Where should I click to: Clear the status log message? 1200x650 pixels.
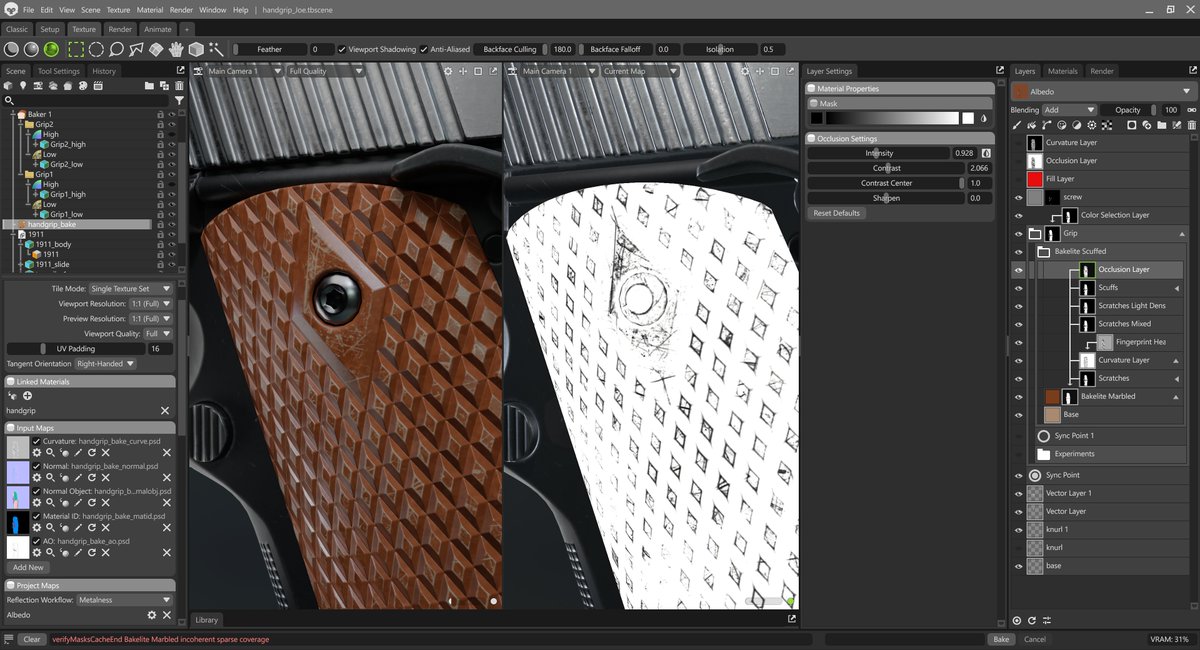point(32,639)
